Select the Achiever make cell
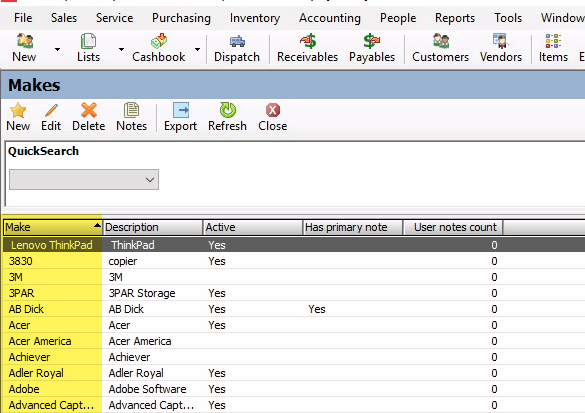The image size is (585, 413). point(53,357)
